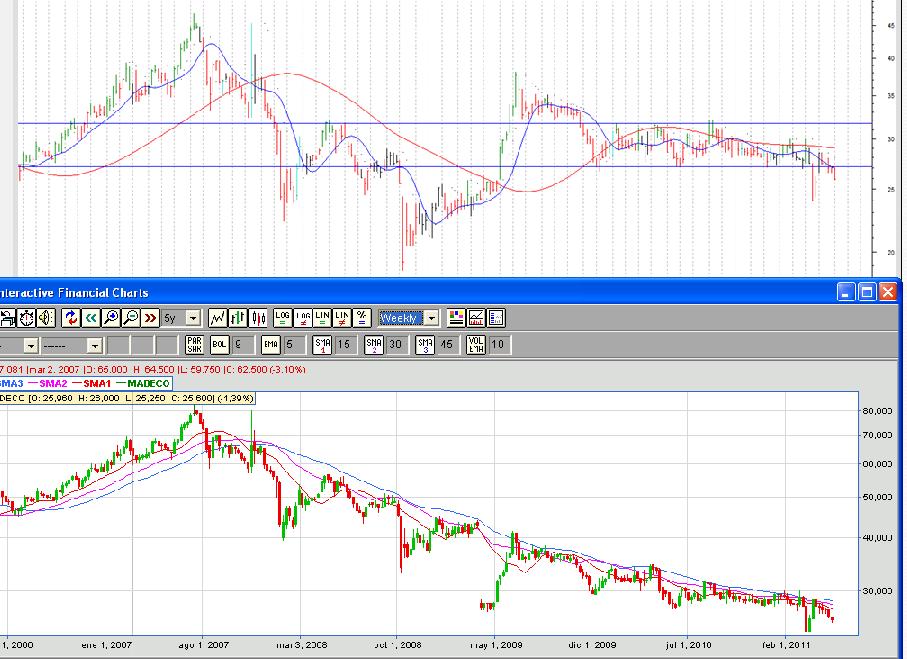Screen dimensions: 907x659
Task: Click the SMA 3 period field showing 45
Action: pyautogui.click(x=446, y=345)
